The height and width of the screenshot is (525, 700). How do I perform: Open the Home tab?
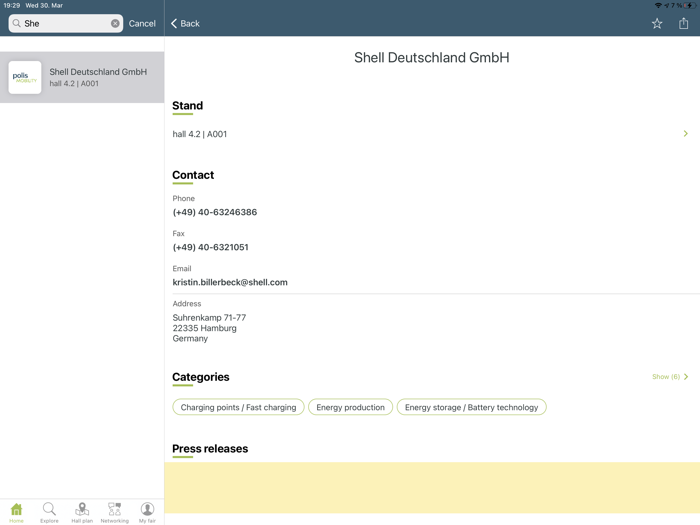pyautogui.click(x=17, y=512)
